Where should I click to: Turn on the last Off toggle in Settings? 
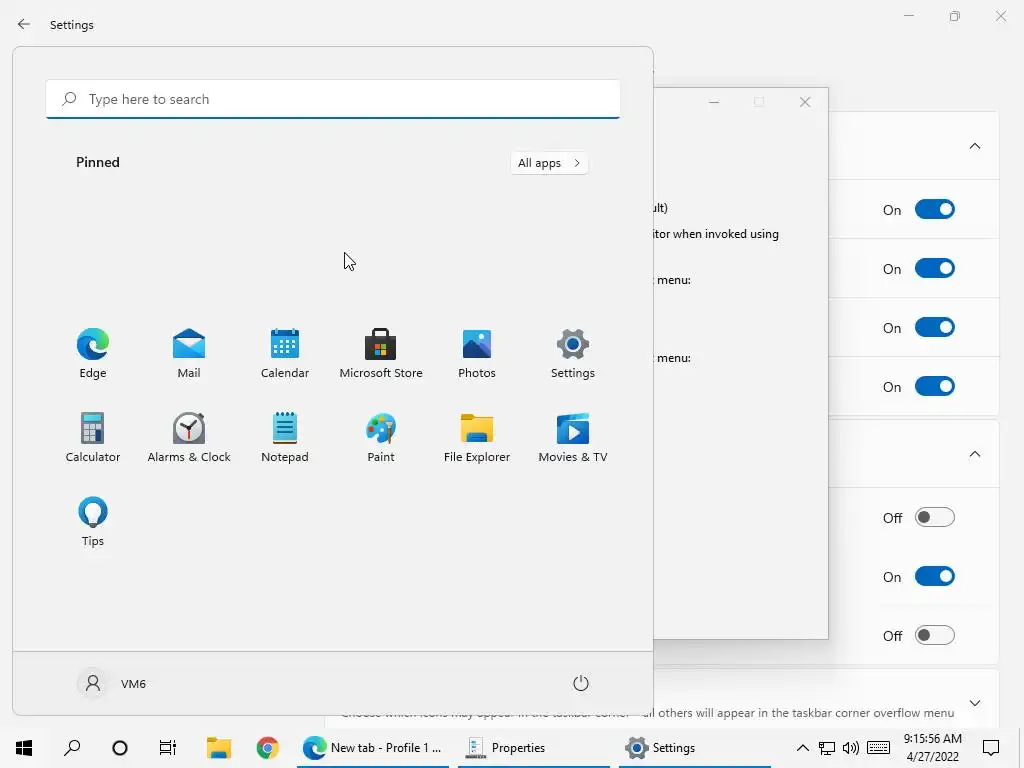935,635
